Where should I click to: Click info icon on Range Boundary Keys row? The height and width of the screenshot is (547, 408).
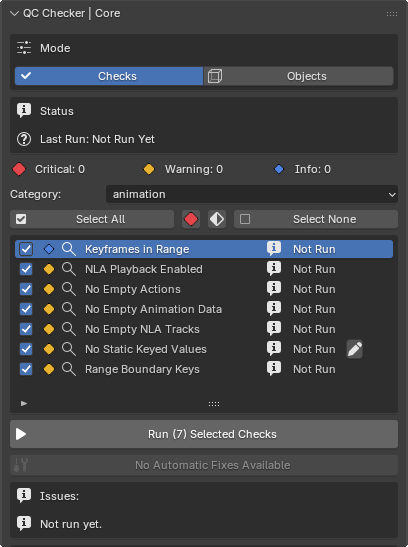(274, 368)
